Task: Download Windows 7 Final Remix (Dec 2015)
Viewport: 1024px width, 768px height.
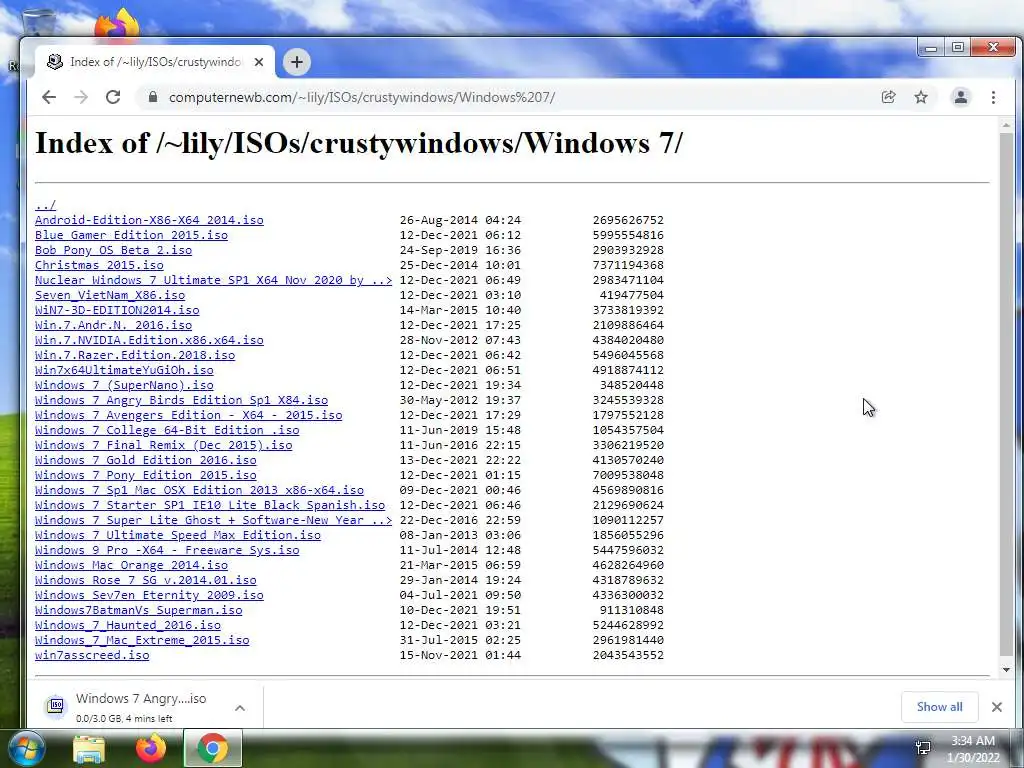Action: tap(164, 445)
